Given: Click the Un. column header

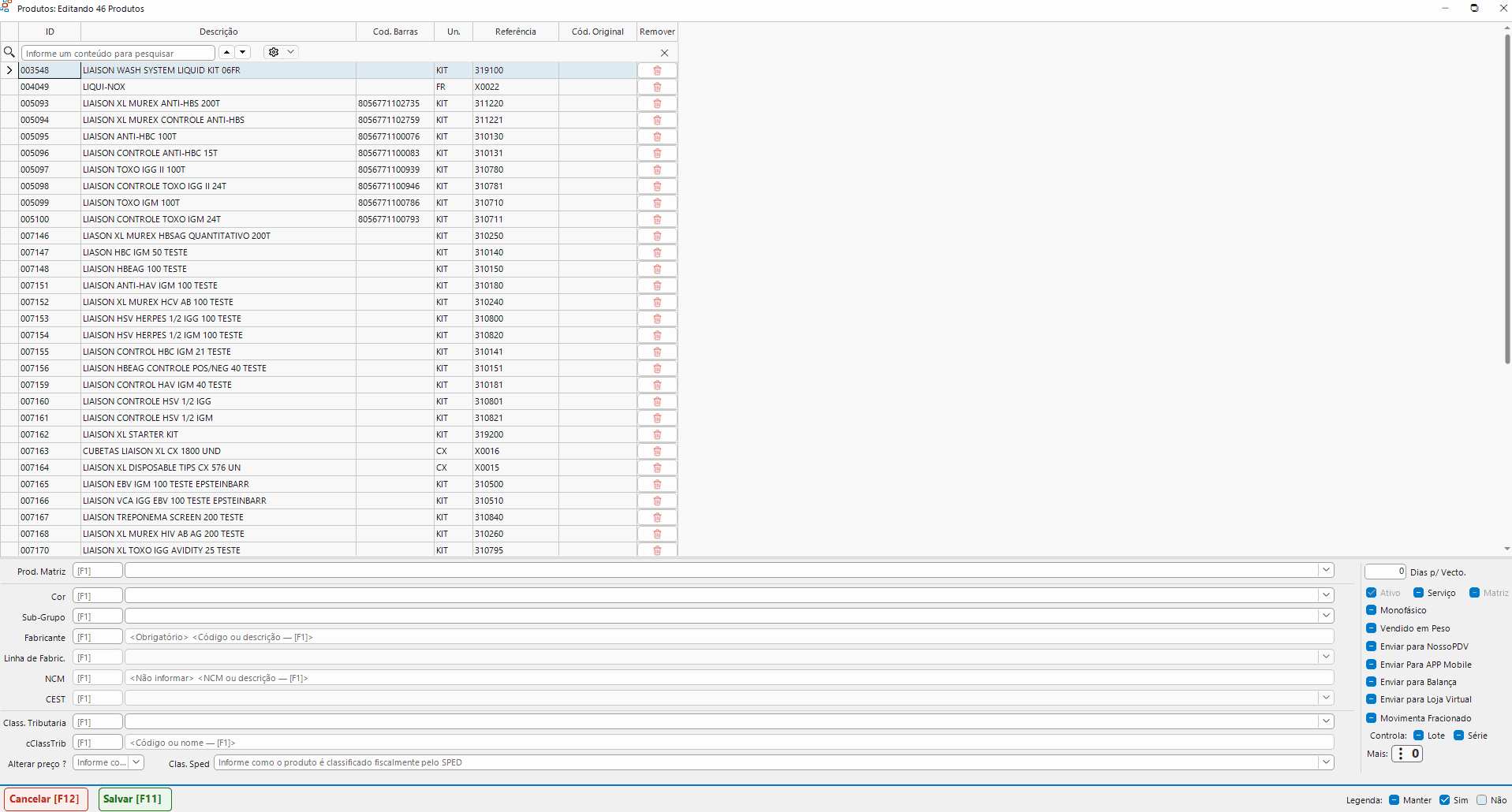Looking at the screenshot, I should (454, 32).
